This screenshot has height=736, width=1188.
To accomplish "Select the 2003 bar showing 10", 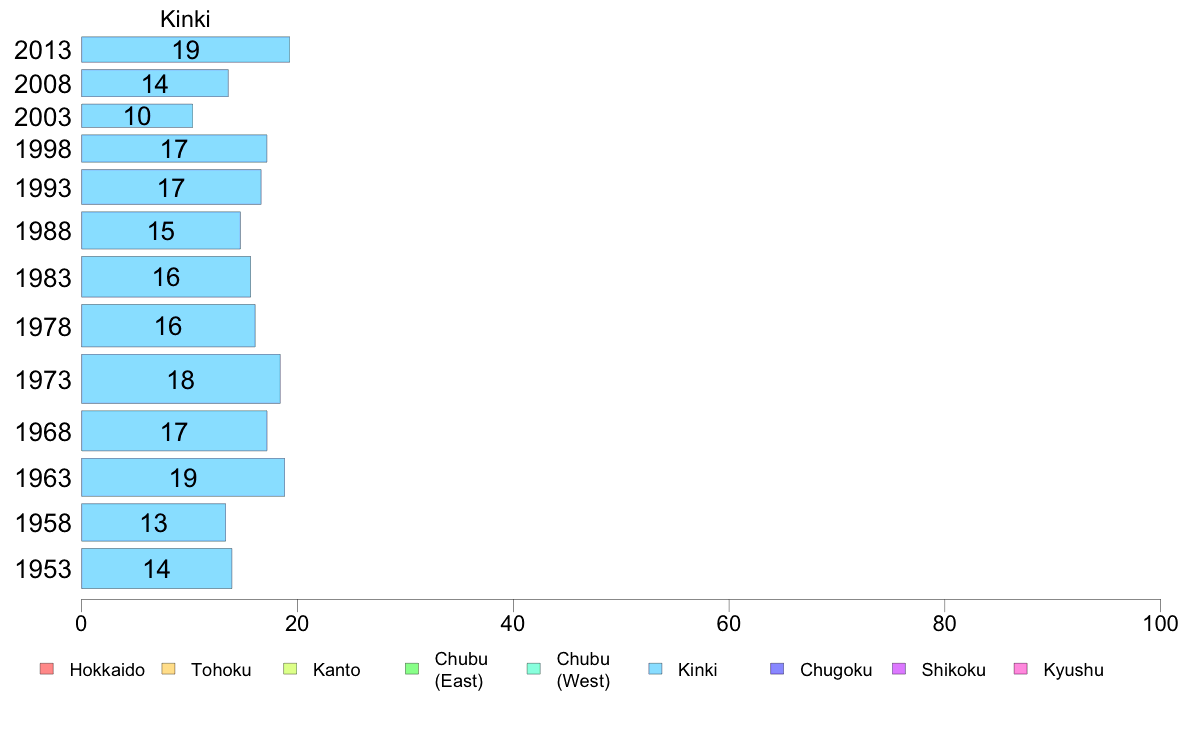I will coord(137,116).
